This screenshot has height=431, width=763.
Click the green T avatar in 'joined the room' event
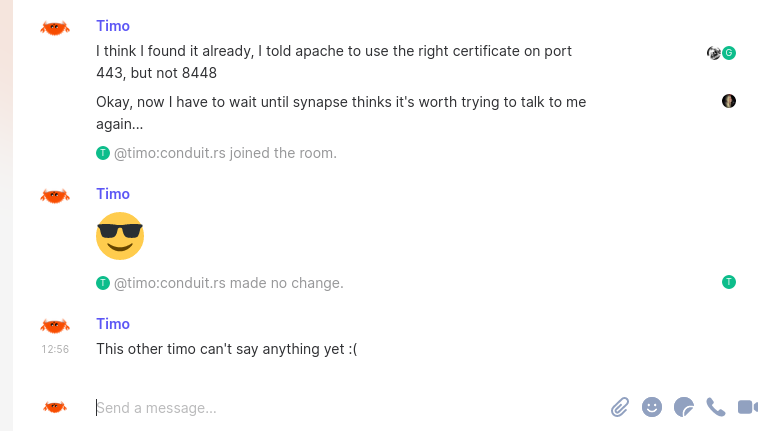(x=102, y=153)
